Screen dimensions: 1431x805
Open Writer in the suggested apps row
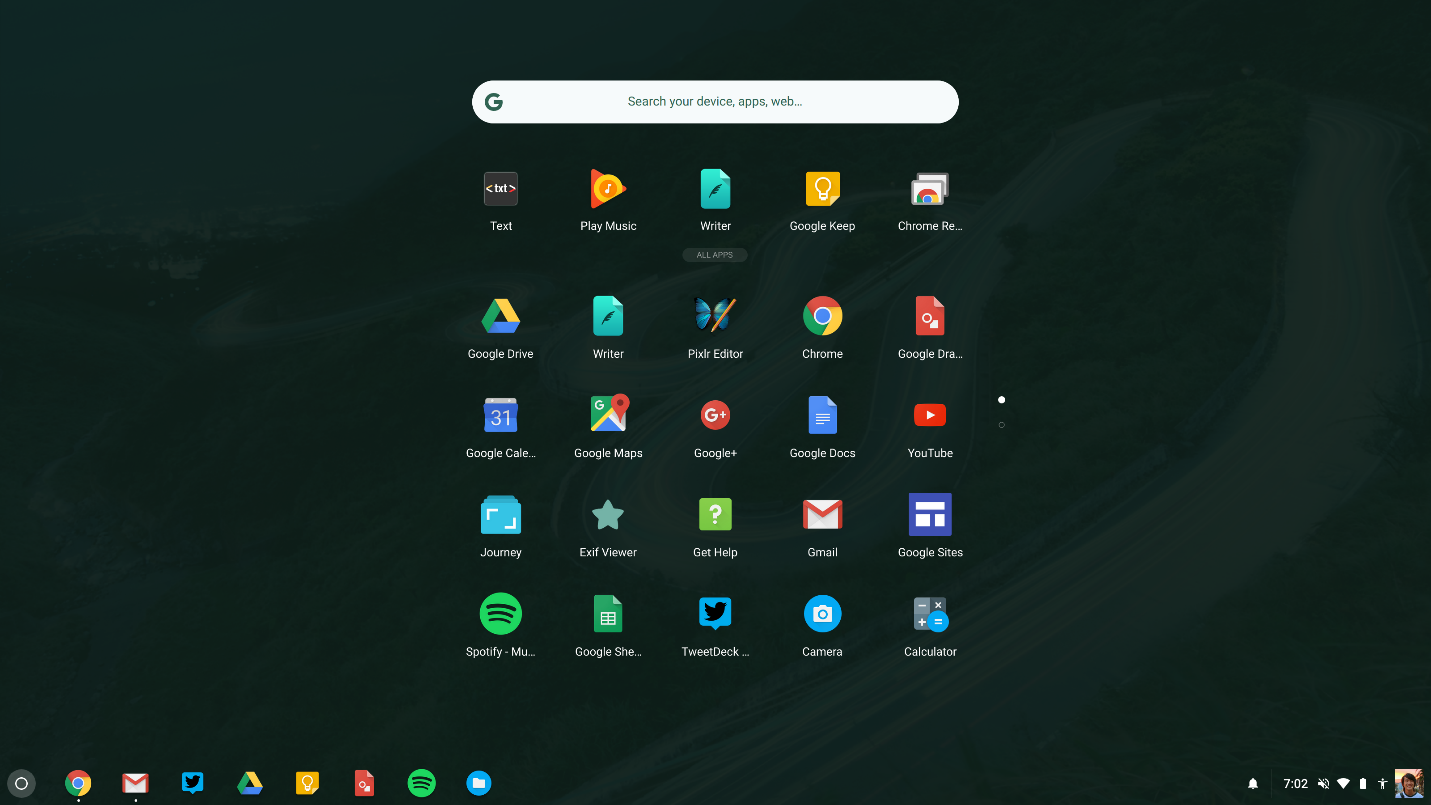pos(715,189)
